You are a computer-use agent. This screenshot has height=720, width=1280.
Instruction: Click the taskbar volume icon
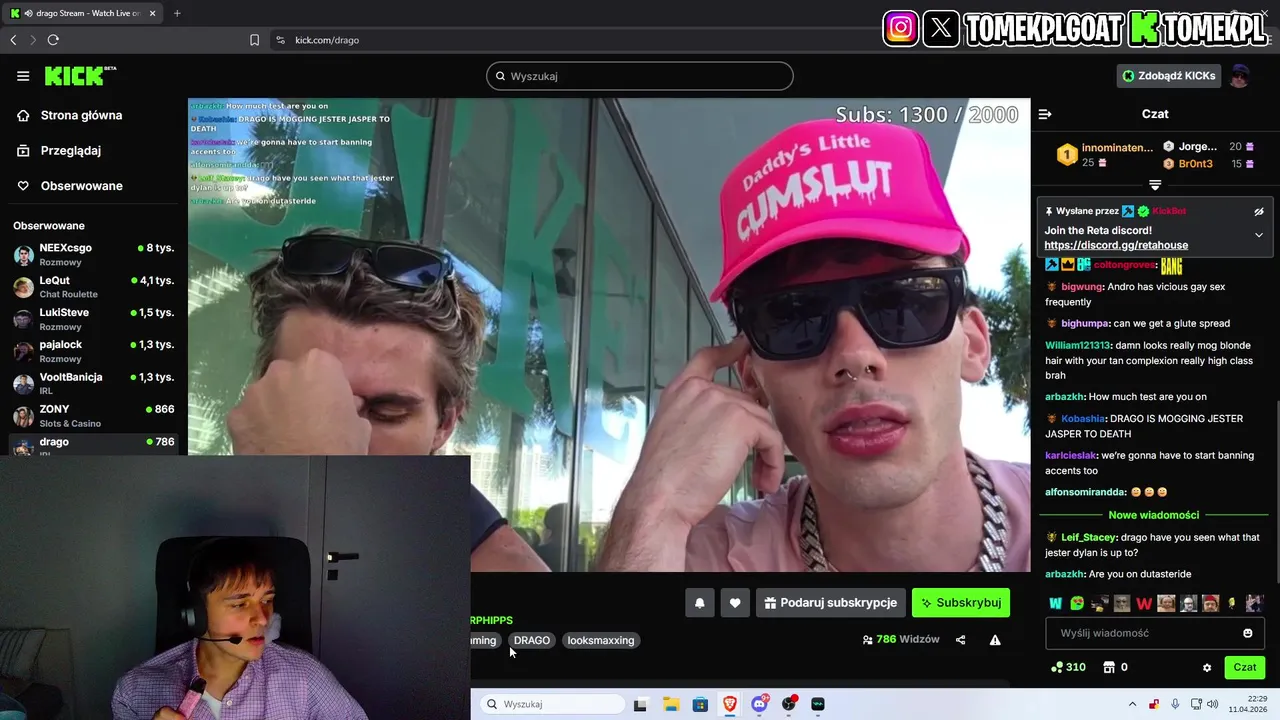(x=1212, y=704)
